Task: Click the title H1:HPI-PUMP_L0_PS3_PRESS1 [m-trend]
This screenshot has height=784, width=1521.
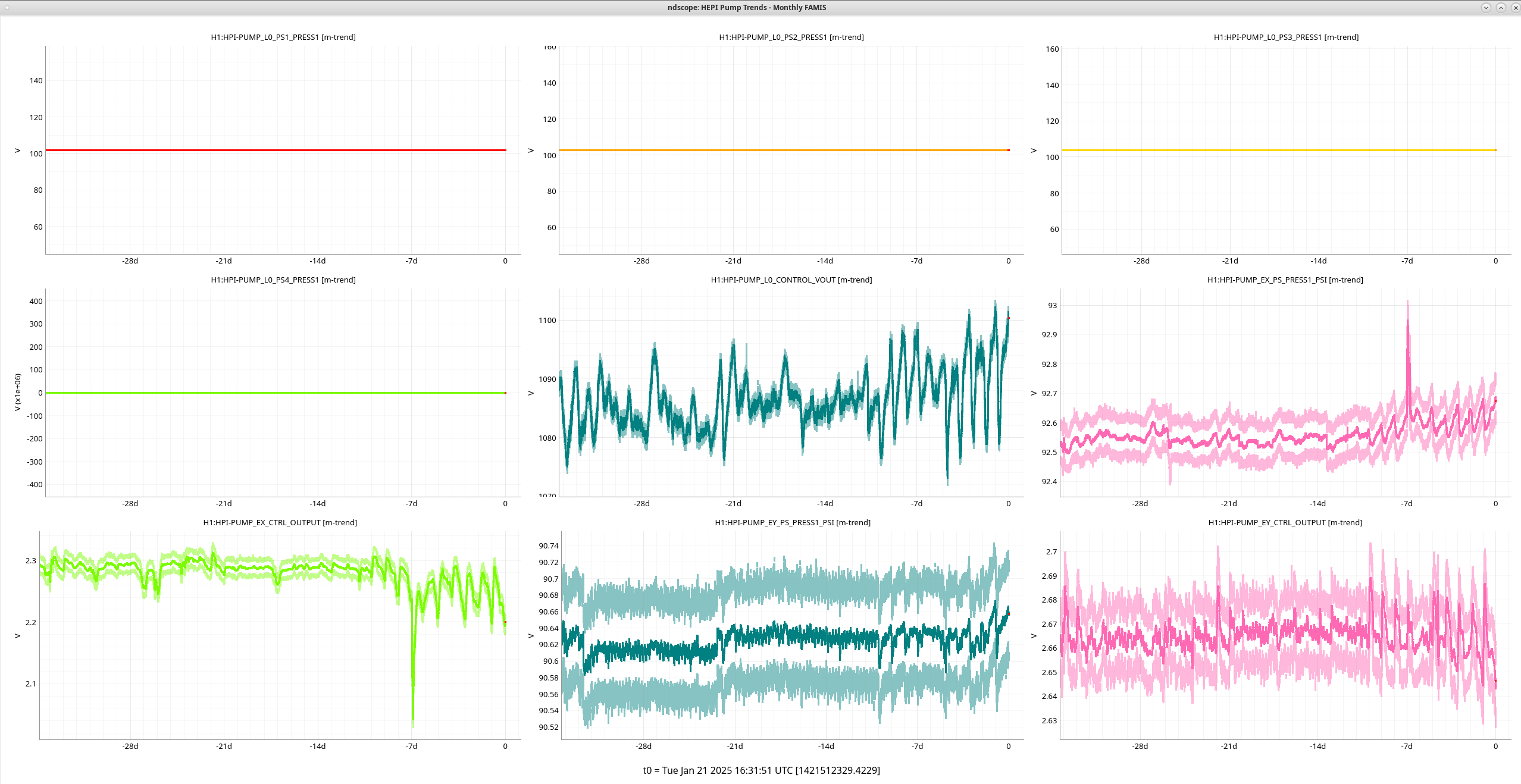Action: pos(1286,37)
